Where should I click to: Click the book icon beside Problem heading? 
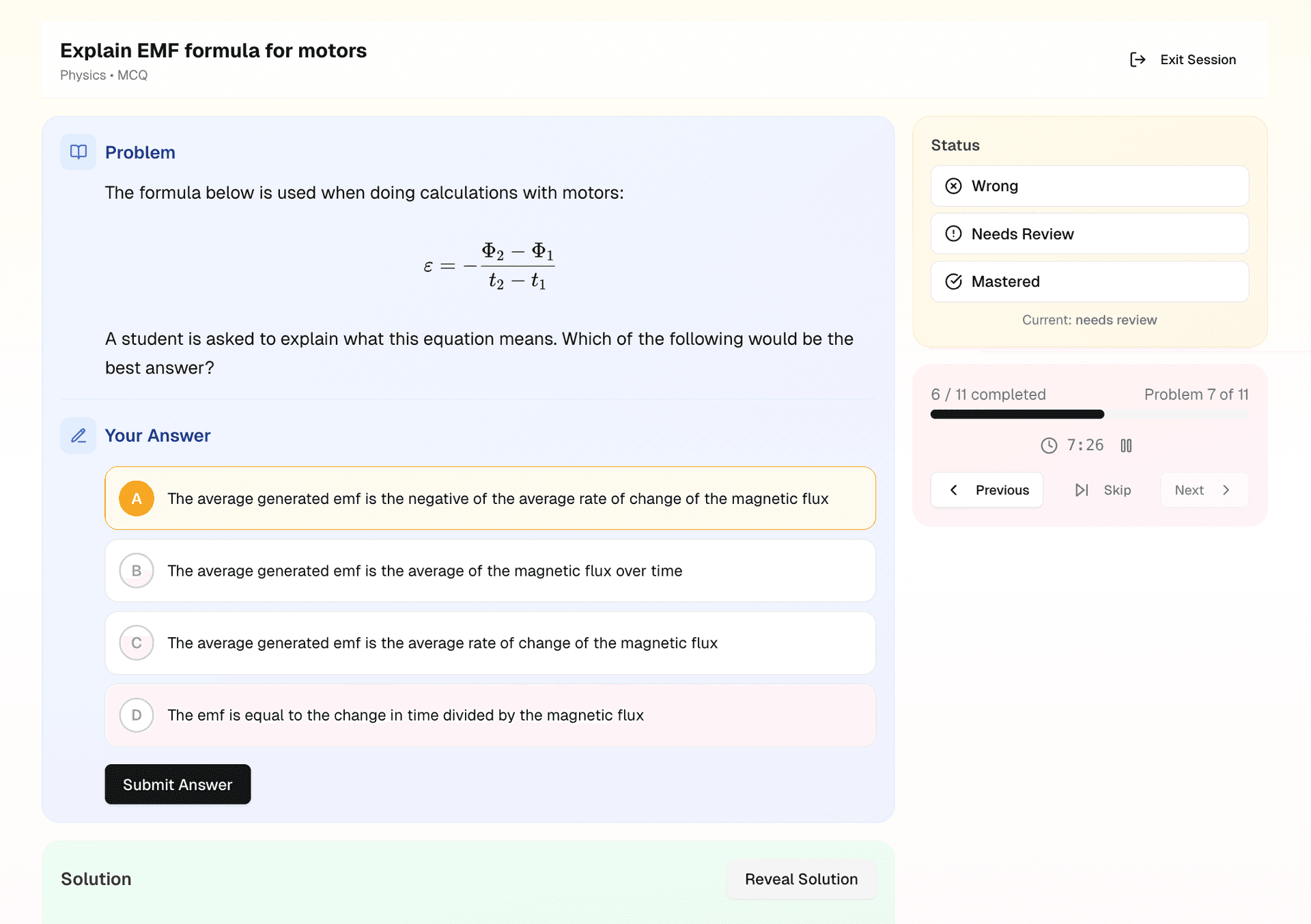click(78, 152)
